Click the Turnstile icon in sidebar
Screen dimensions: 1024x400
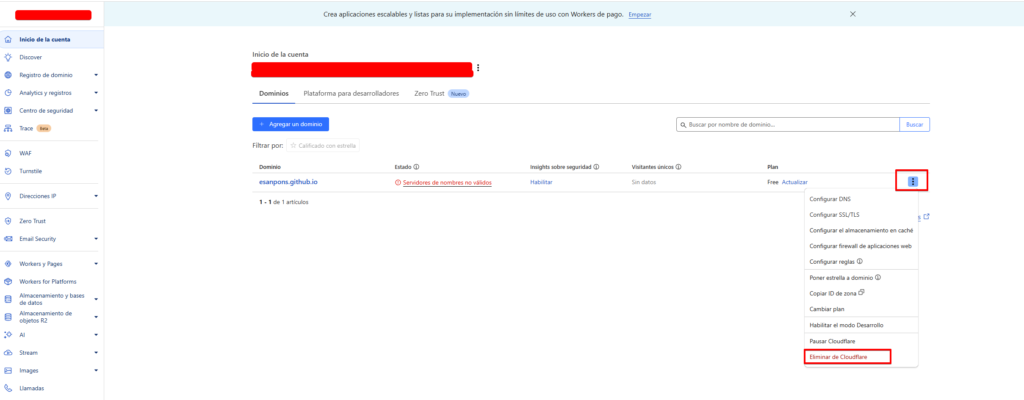(x=8, y=171)
